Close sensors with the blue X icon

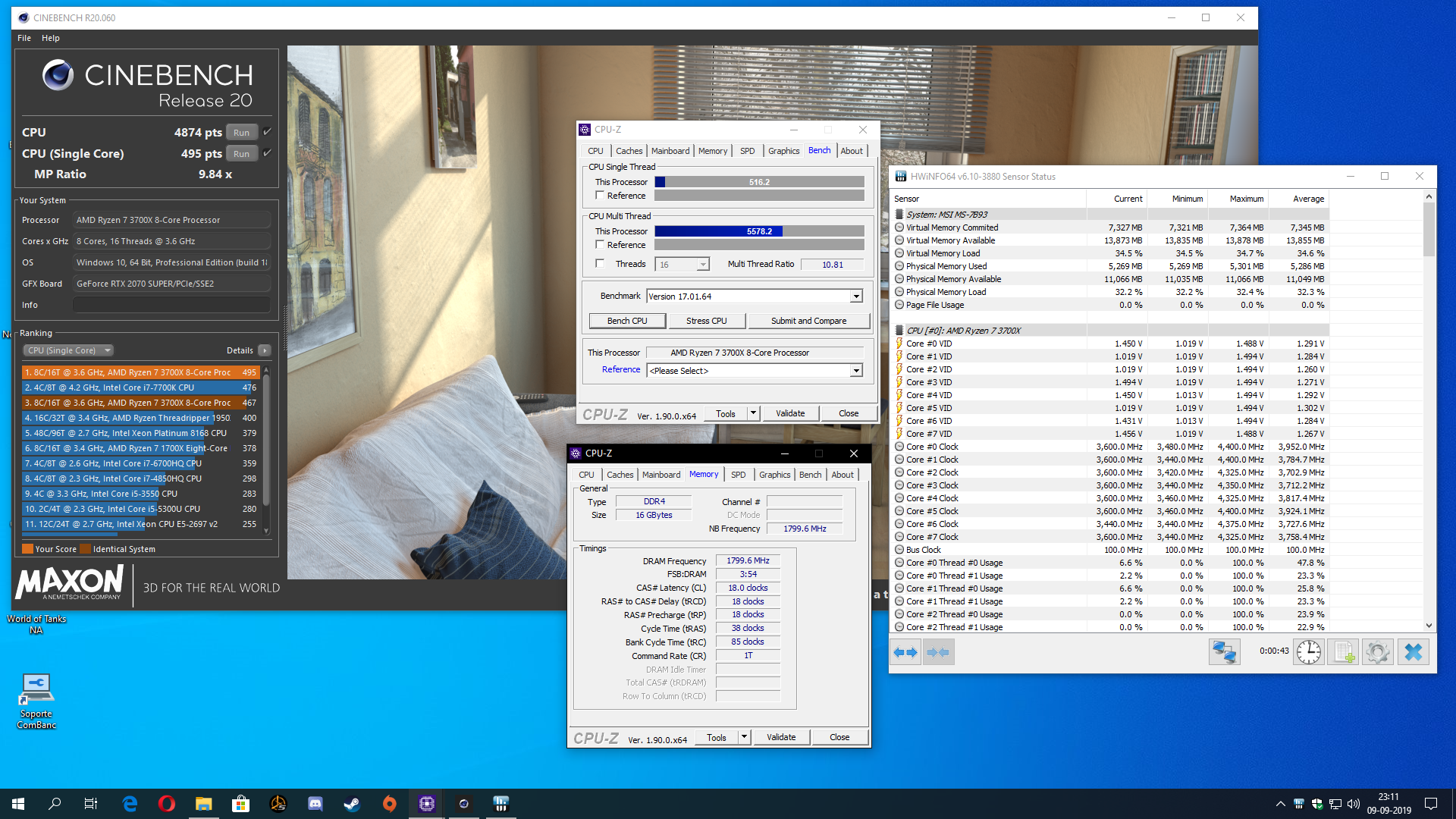tap(1413, 652)
